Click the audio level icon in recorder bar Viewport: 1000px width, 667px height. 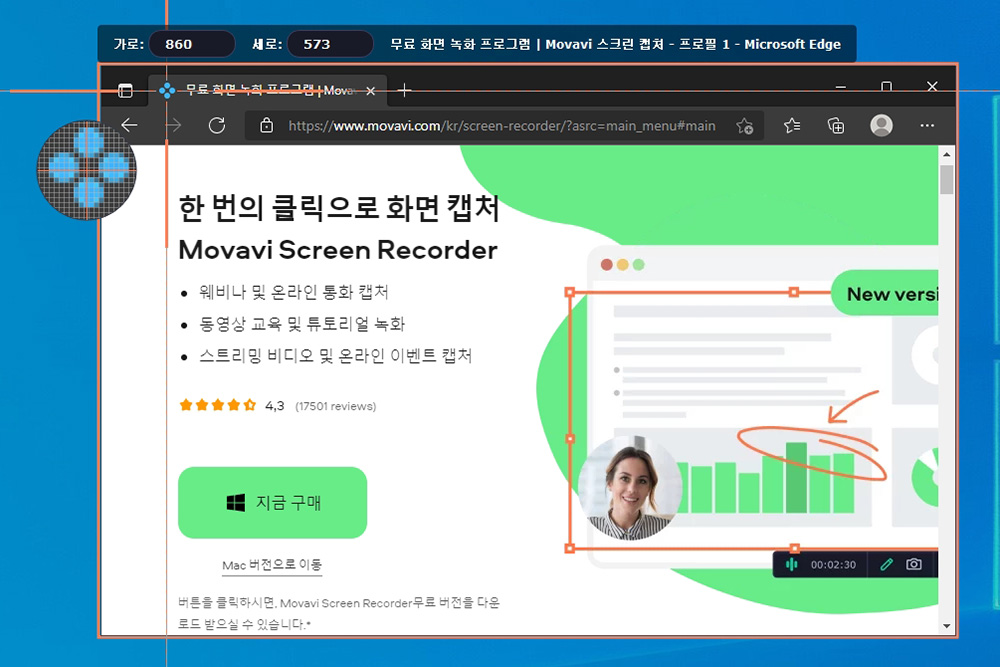tap(791, 564)
